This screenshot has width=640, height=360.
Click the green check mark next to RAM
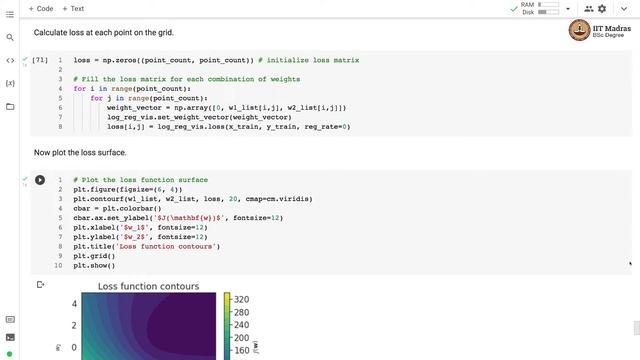click(x=514, y=9)
